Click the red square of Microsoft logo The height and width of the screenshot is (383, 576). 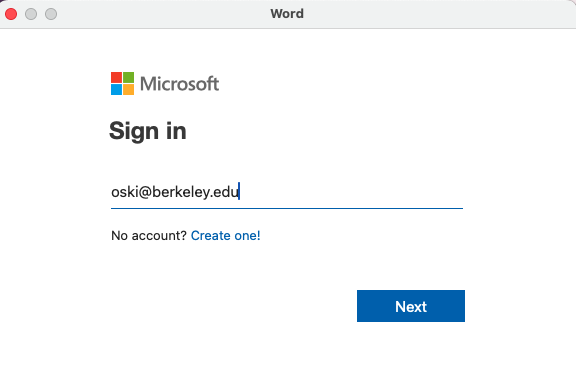tap(116, 77)
